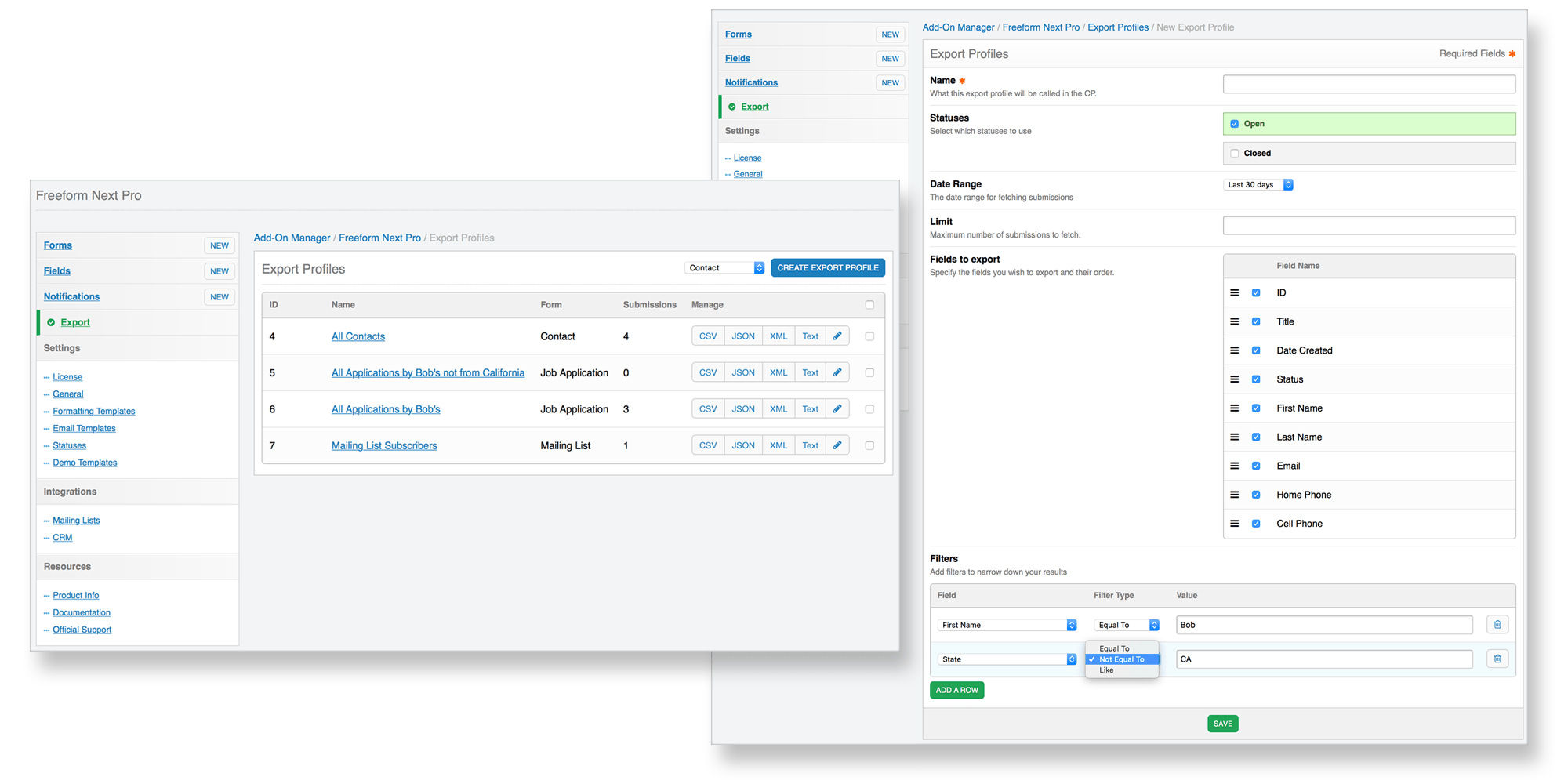Open the First Name filter field dropdown
The width and height of the screenshot is (1568, 784).
tap(1007, 625)
